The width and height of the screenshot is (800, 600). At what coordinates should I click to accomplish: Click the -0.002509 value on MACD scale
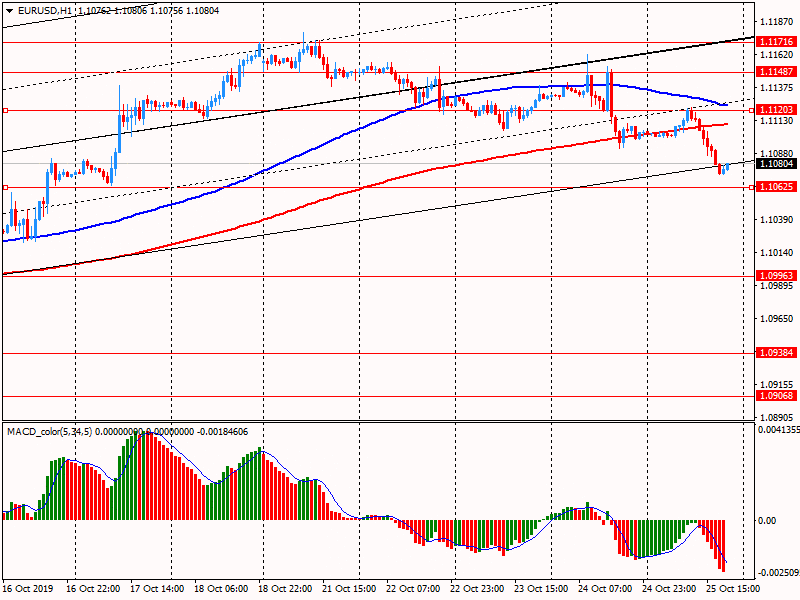[777, 573]
